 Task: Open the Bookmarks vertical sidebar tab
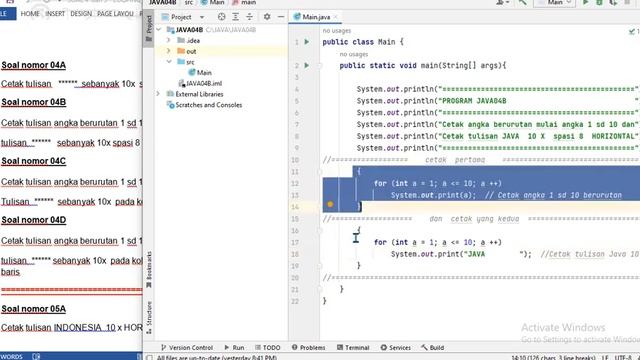click(149, 270)
